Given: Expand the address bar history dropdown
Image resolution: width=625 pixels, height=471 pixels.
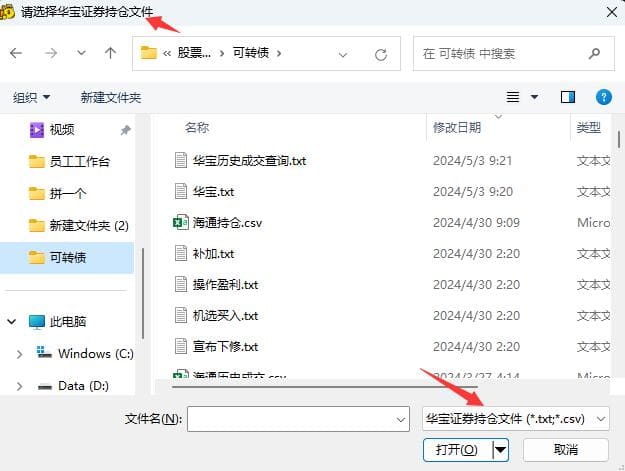Looking at the screenshot, I should 343,54.
